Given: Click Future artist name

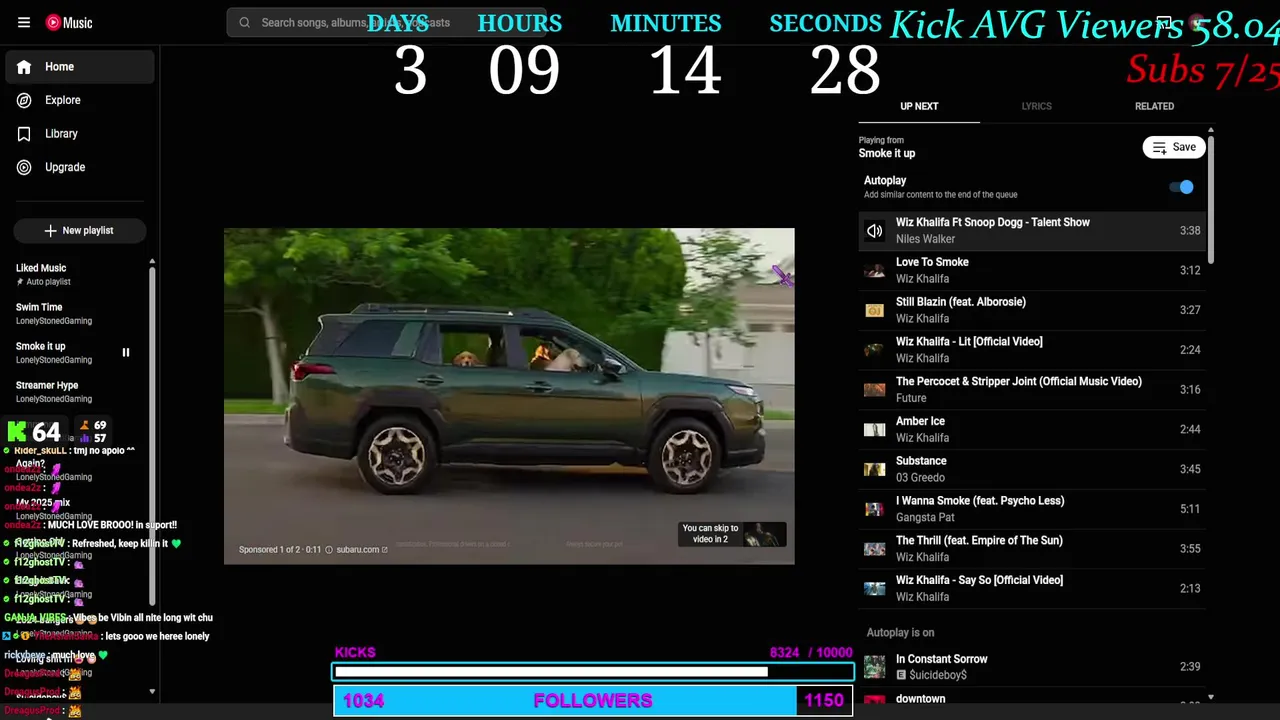Looking at the screenshot, I should click(x=911, y=398).
